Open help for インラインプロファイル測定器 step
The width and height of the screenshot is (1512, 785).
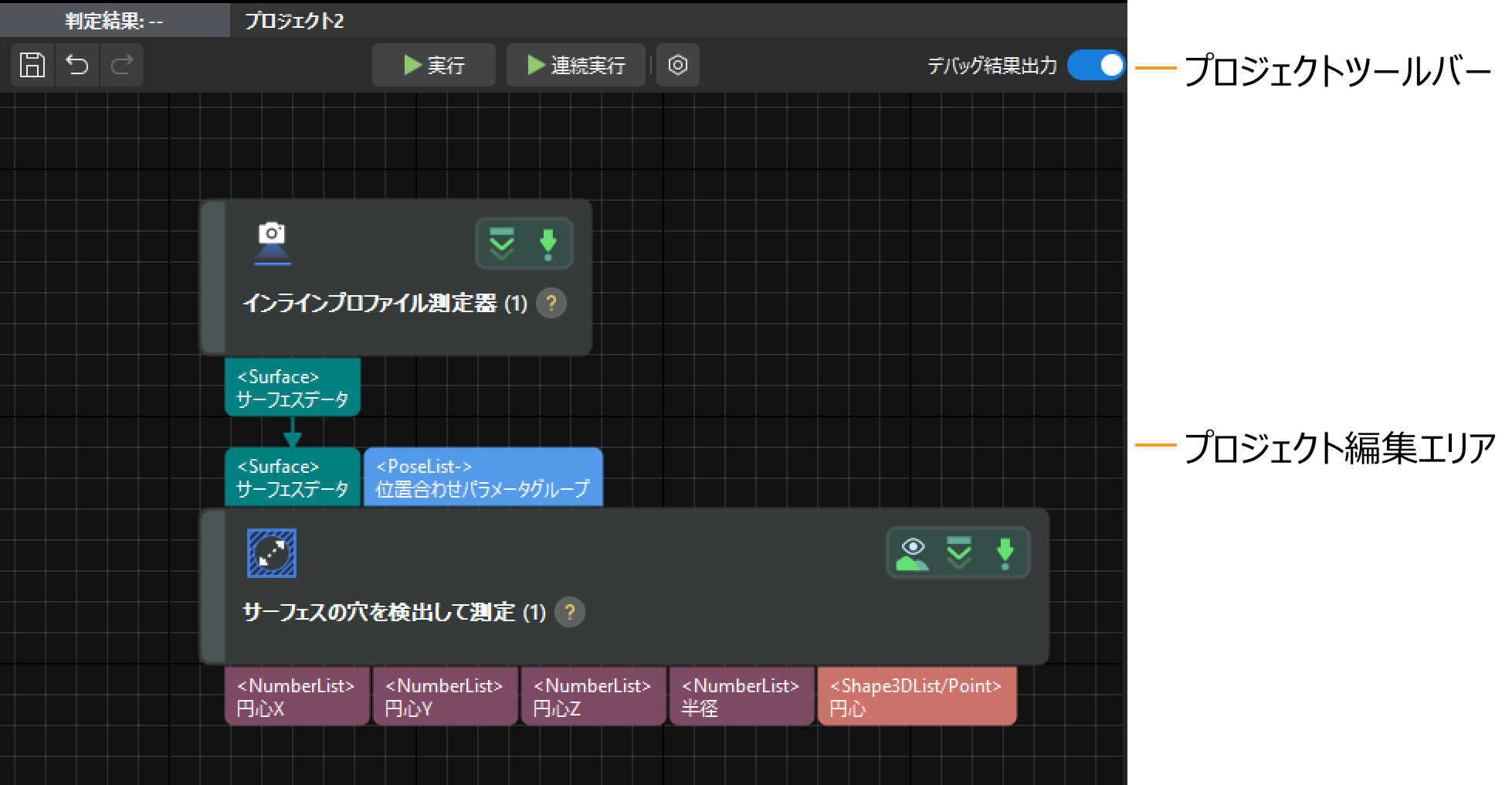(x=551, y=303)
